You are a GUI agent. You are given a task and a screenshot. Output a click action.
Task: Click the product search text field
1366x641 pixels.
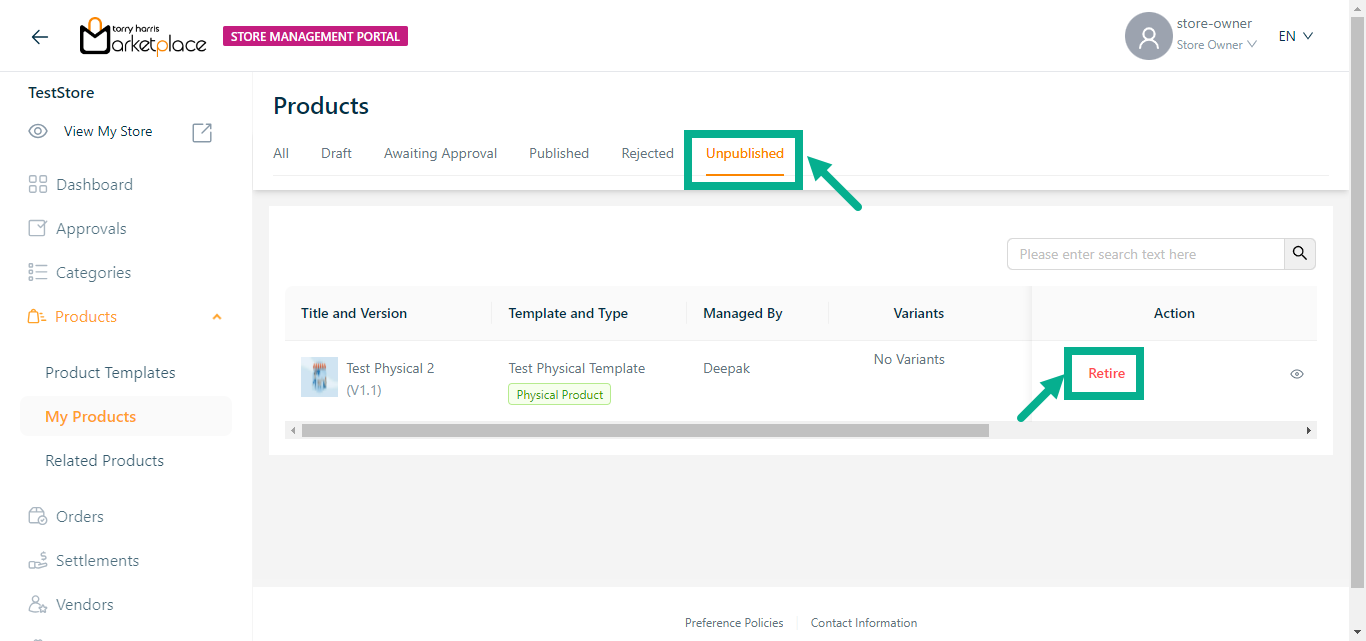1145,254
